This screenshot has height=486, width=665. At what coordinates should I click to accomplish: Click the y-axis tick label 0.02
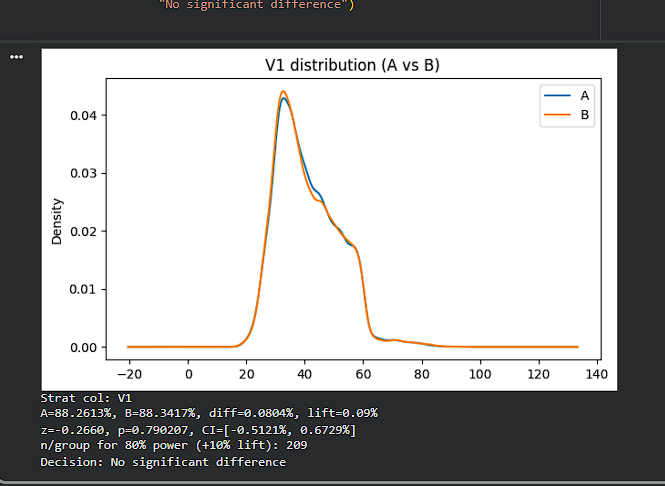pos(83,232)
